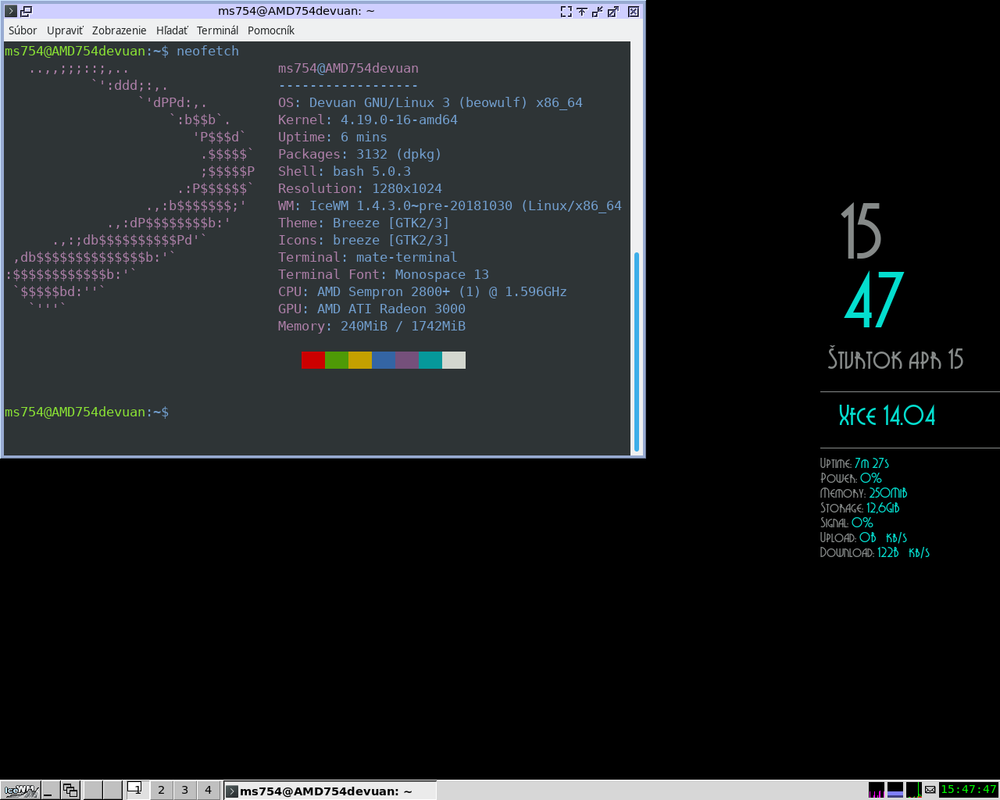Image resolution: width=1000 pixels, height=800 pixels.
Task: Open the window list taskbar icon
Action: 70,790
